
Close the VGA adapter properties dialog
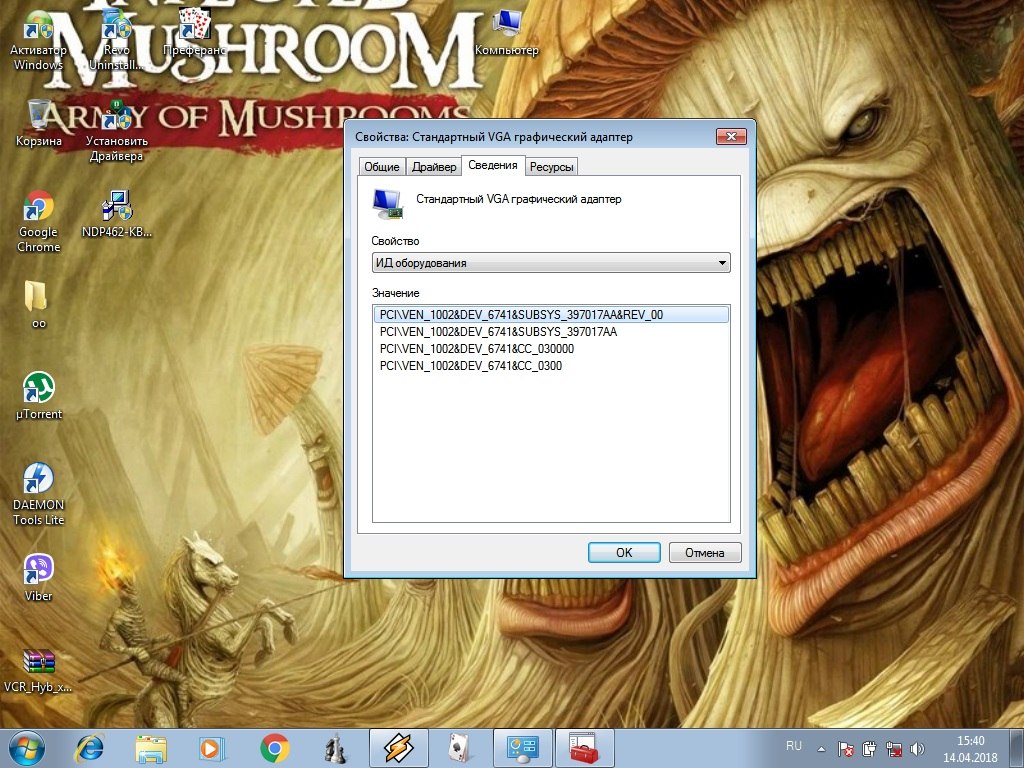point(731,136)
